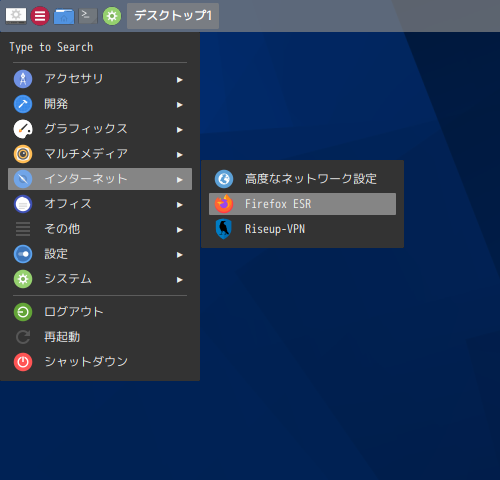Click the green ログアウト icon
This screenshot has width=500, height=480.
tap(23, 312)
